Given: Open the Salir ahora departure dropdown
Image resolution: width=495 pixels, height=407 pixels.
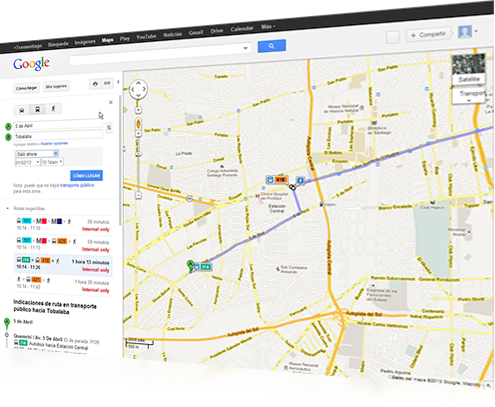Looking at the screenshot, I should tap(37, 154).
